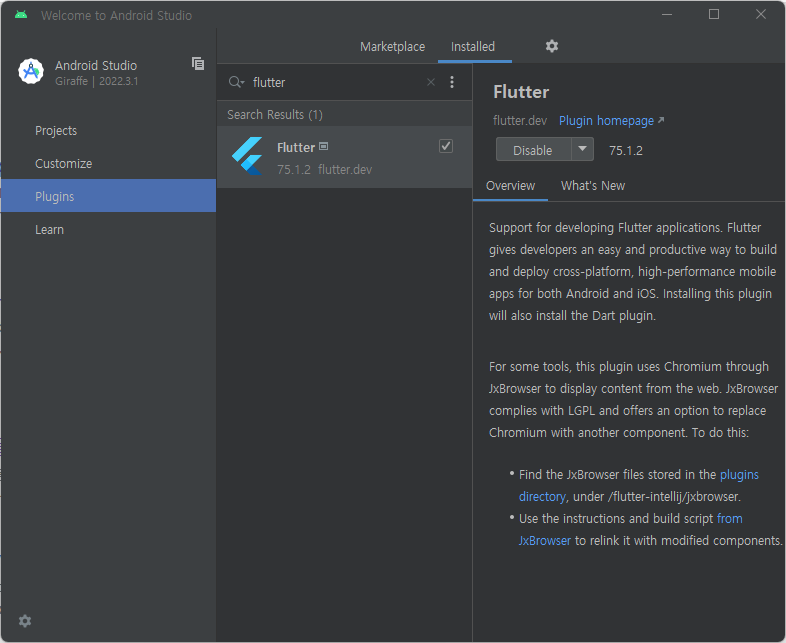Close the Welcome to Android Studio window
The image size is (786, 643).
tap(760, 15)
